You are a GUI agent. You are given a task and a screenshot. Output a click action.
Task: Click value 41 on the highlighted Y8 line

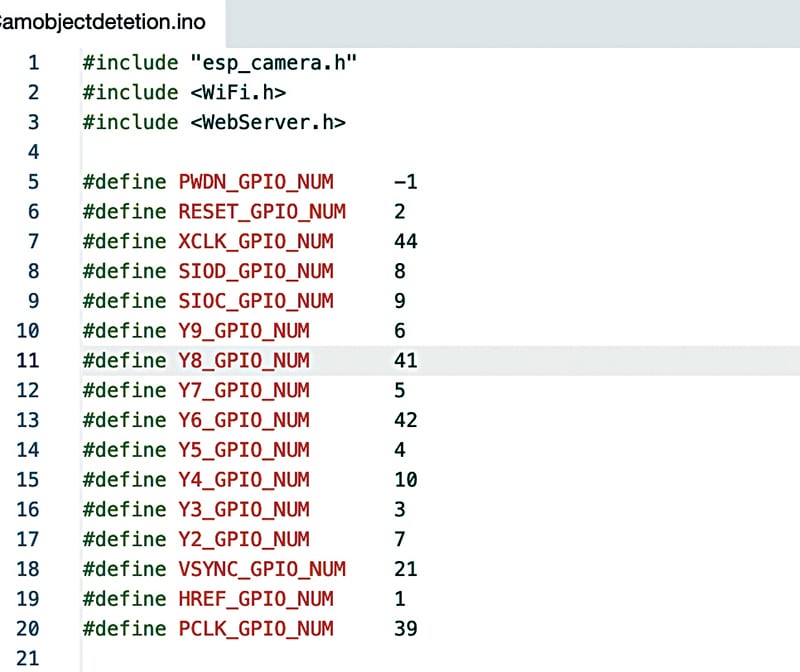click(406, 360)
